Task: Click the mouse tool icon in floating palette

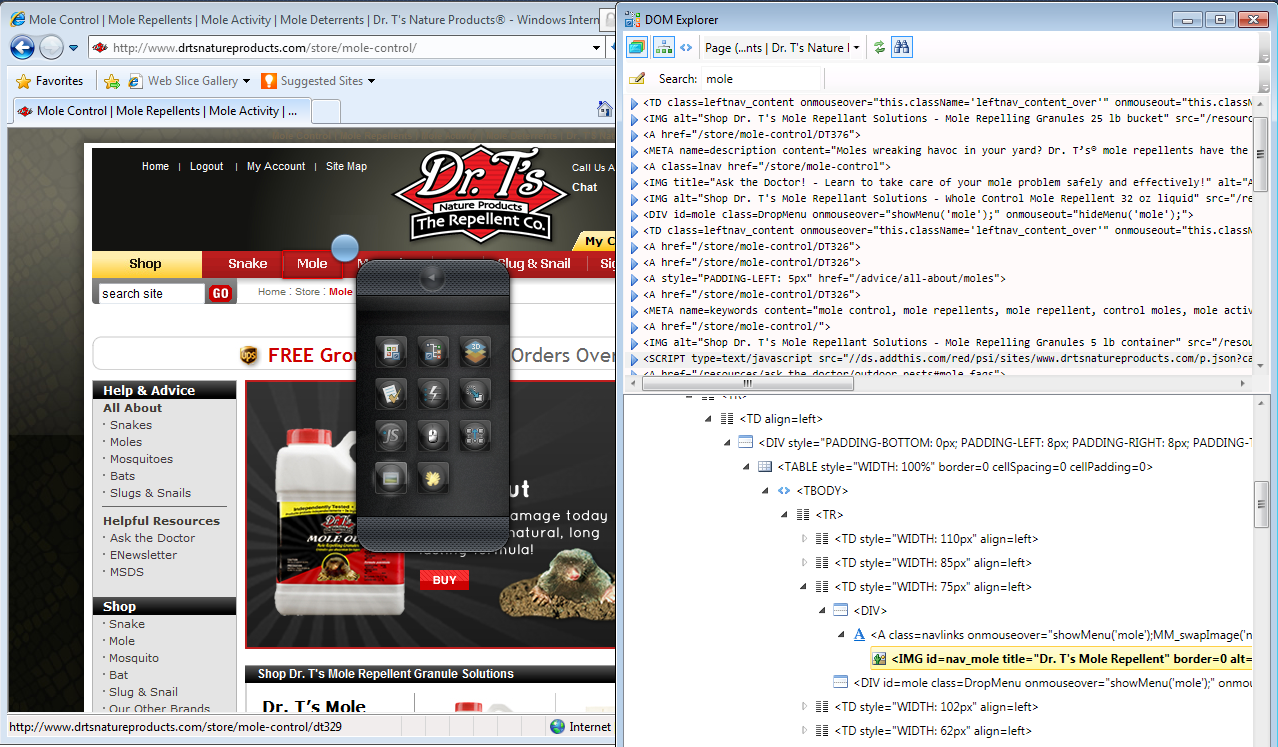Action: tap(433, 435)
